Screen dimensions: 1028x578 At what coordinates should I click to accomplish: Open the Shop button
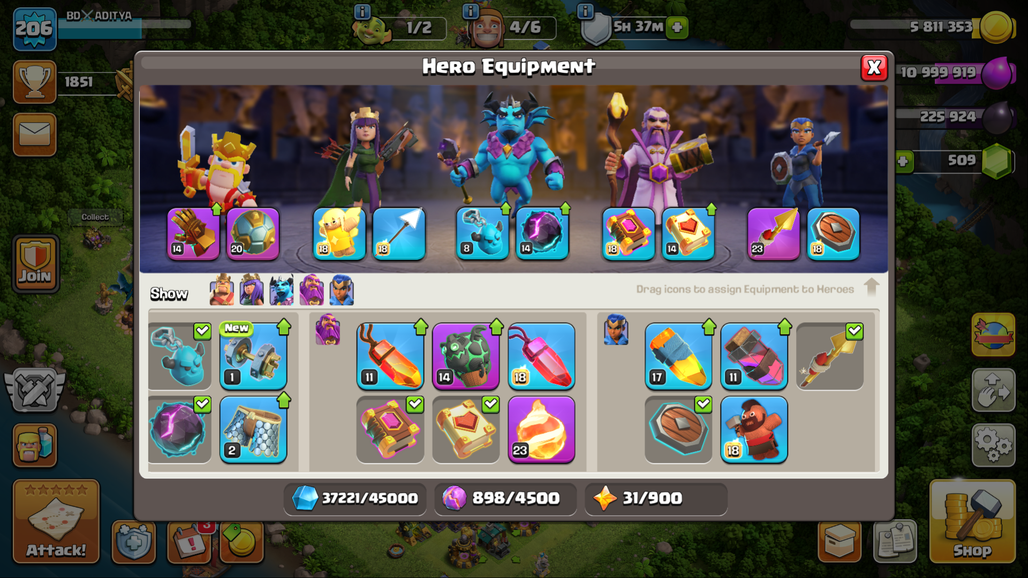[972, 522]
